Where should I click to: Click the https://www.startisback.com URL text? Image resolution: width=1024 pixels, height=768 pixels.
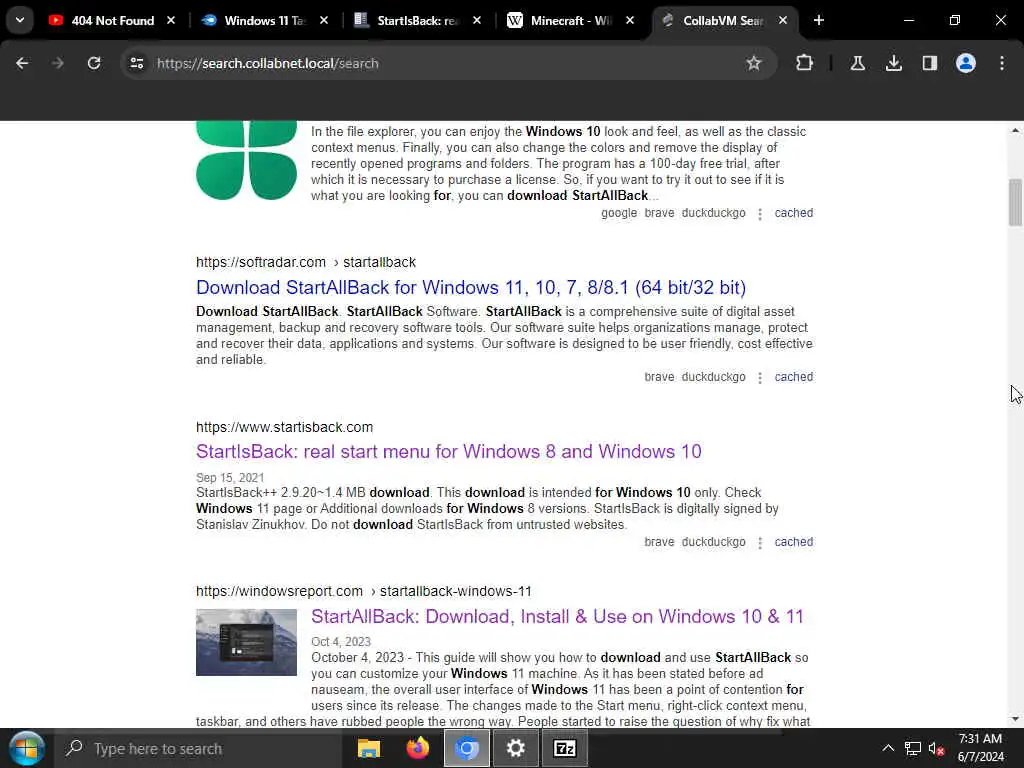tap(284, 427)
